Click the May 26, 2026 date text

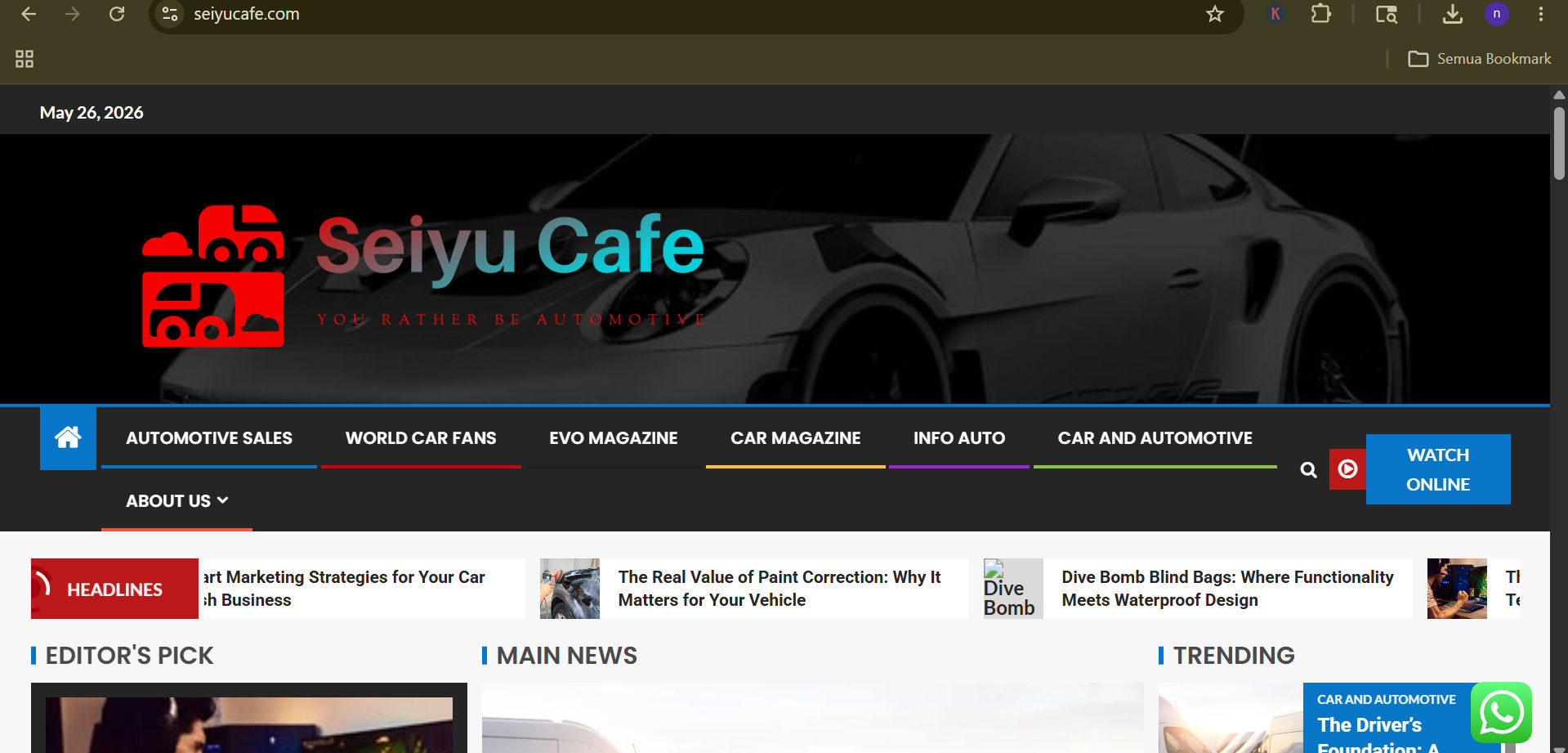[92, 113]
